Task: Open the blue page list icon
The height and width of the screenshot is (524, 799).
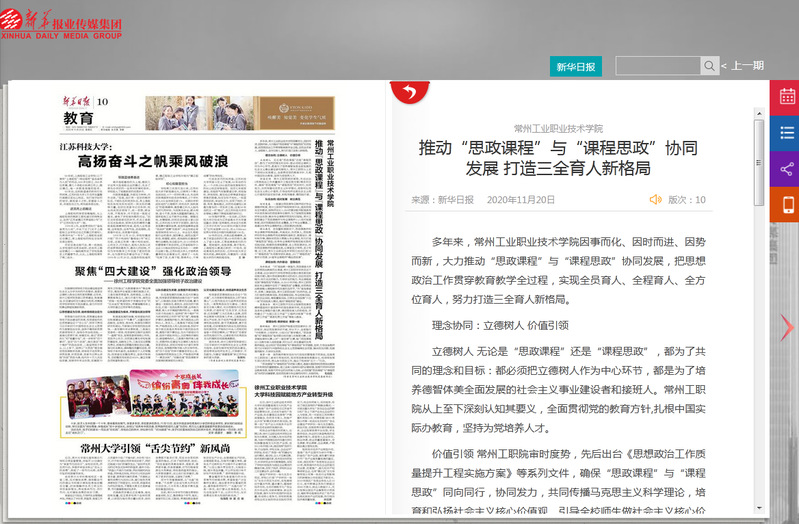Action: pyautogui.click(x=786, y=133)
